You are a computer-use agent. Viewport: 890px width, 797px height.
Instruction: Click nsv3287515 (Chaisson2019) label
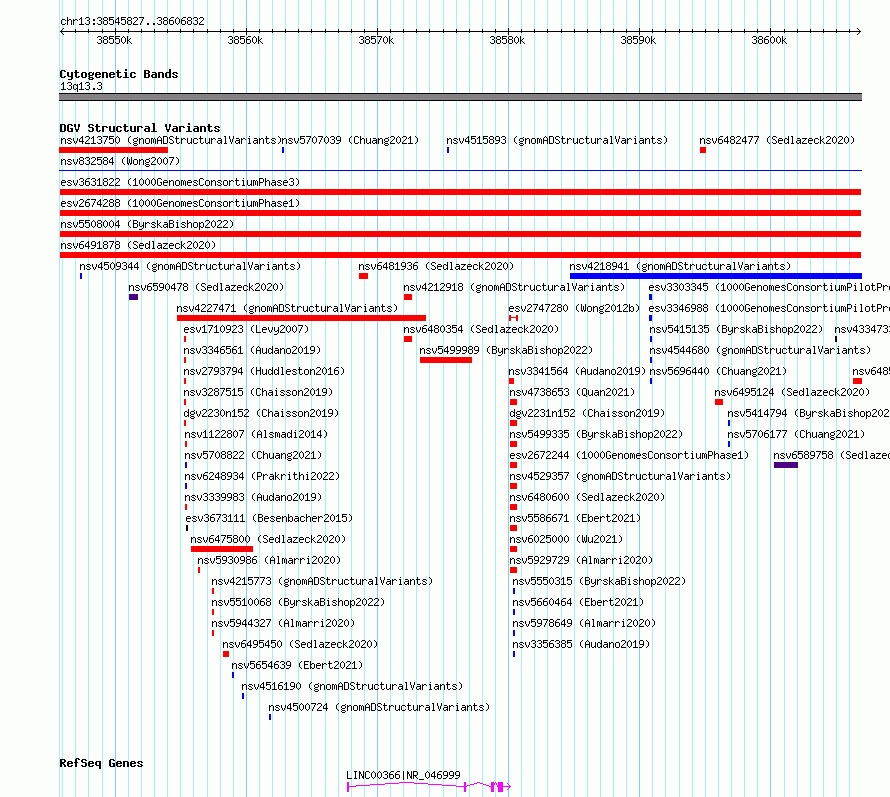pos(258,392)
